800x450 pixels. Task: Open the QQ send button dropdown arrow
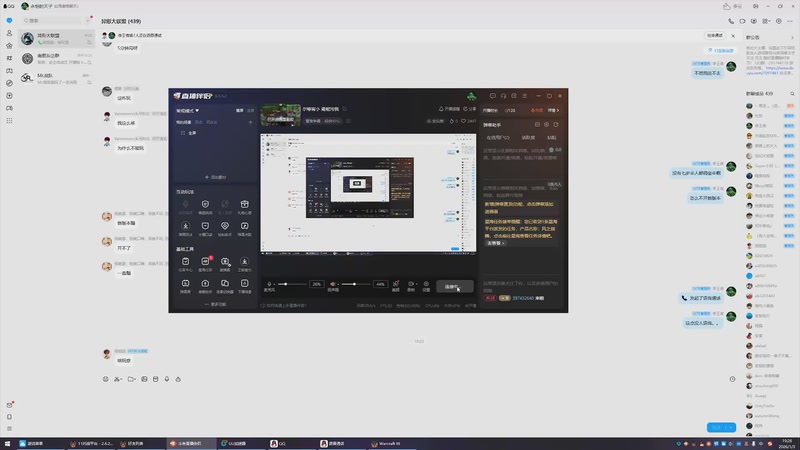pyautogui.click(x=731, y=428)
